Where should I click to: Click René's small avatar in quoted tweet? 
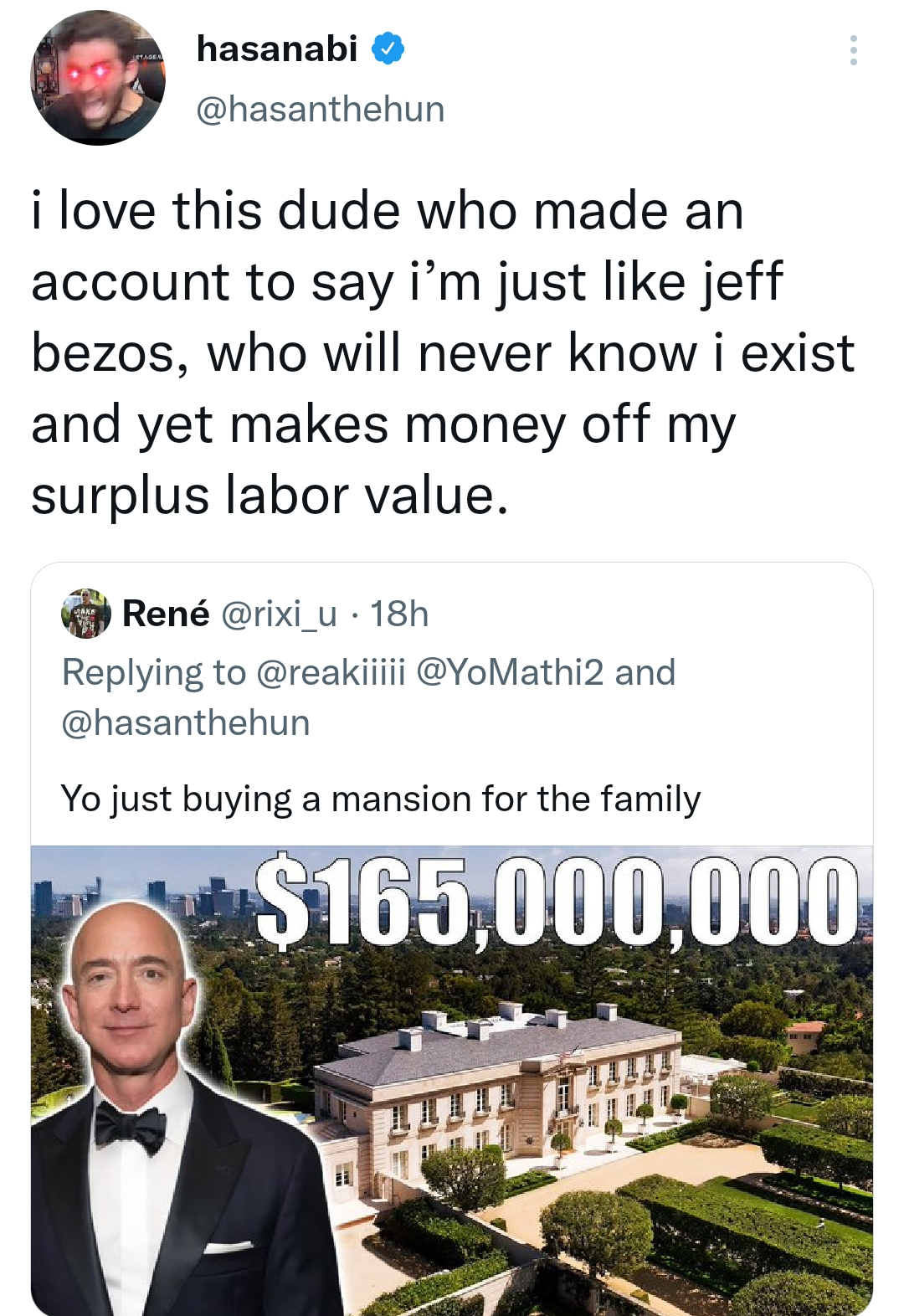coord(86,614)
